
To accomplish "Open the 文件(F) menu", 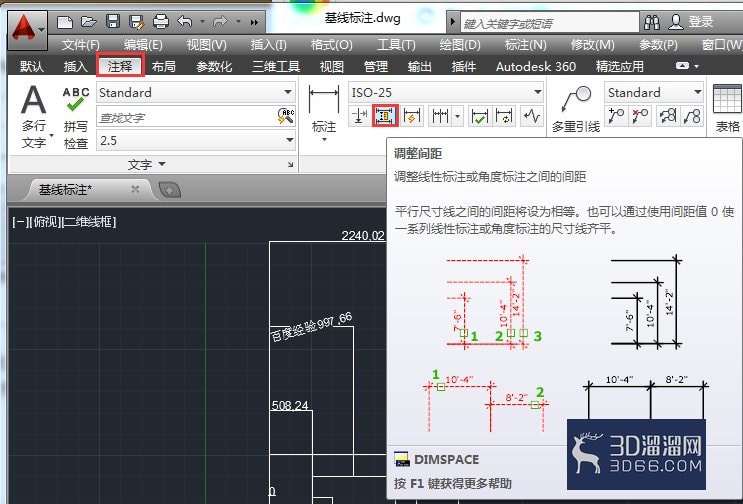I will click(81, 45).
